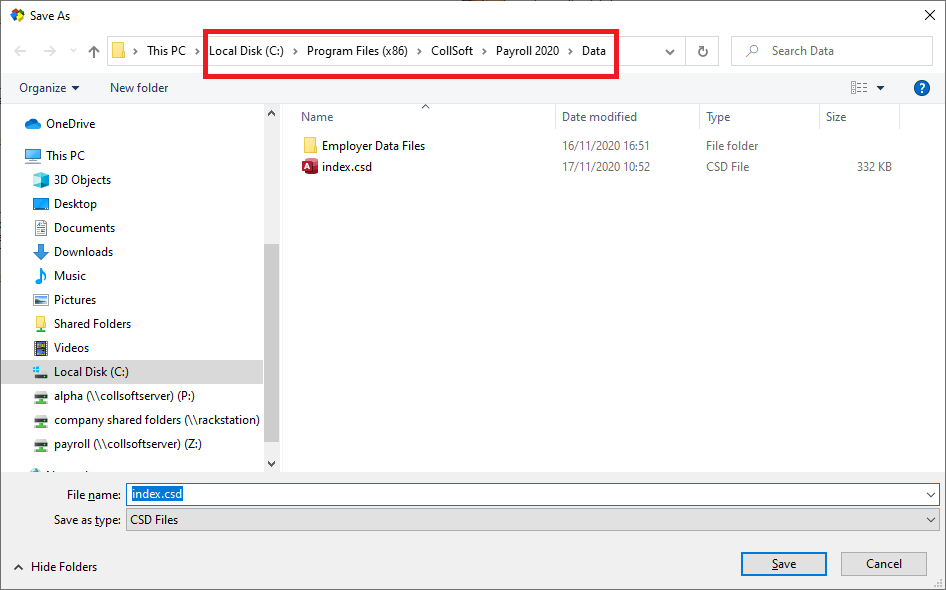The width and height of the screenshot is (946, 590).
Task: Click the index.csd file icon
Action: 310,167
